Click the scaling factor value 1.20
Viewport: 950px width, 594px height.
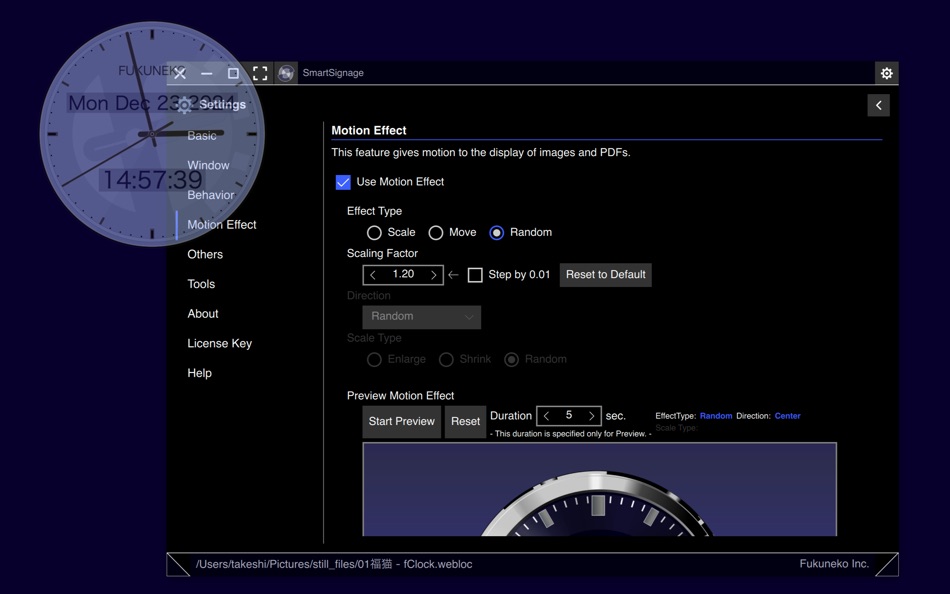click(404, 275)
